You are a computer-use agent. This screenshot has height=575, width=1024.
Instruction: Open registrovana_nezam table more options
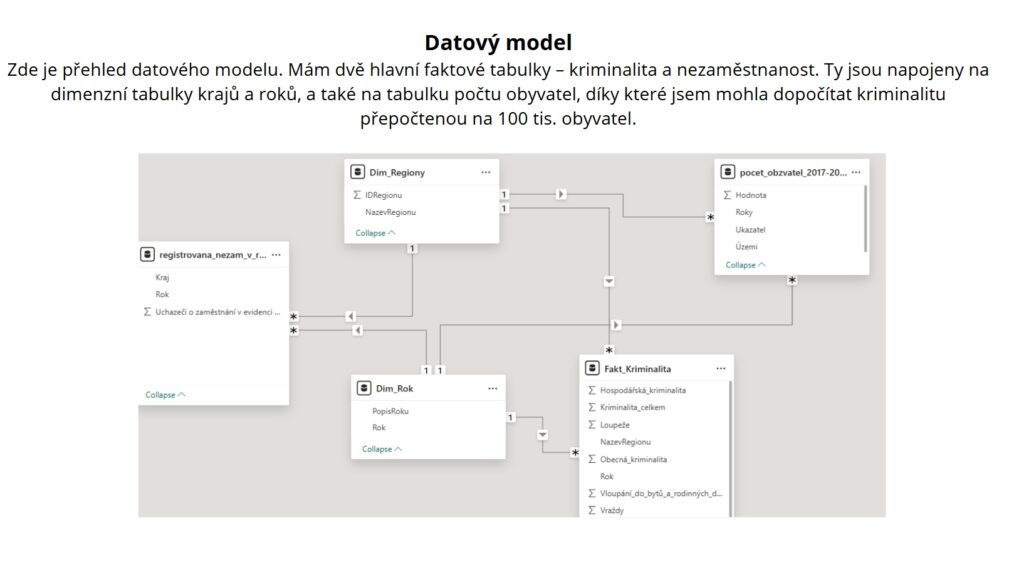click(276, 255)
